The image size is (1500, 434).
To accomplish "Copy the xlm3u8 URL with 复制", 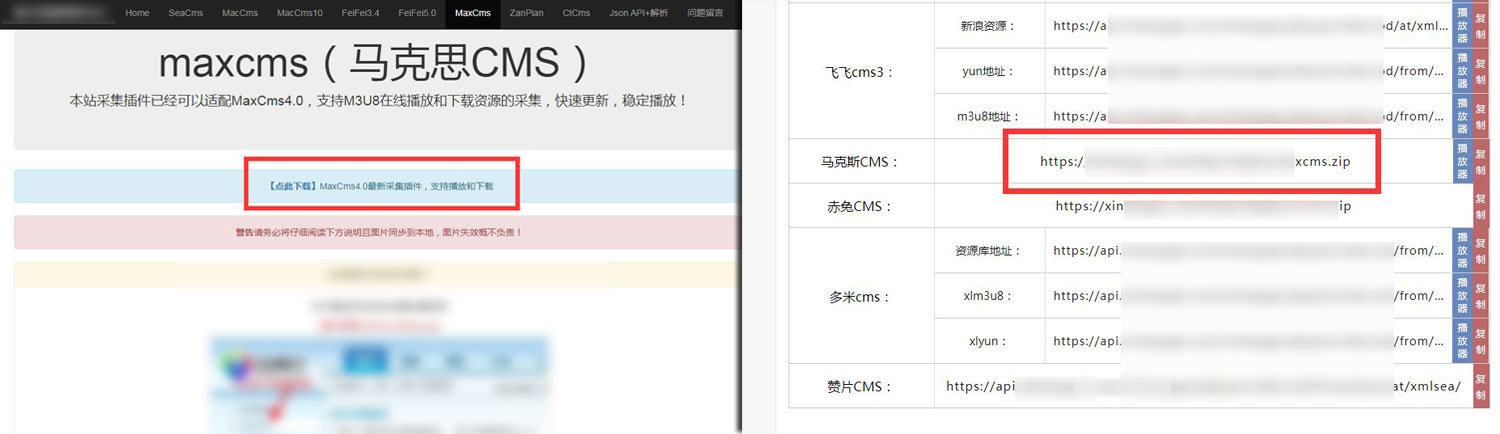I will (x=1481, y=296).
